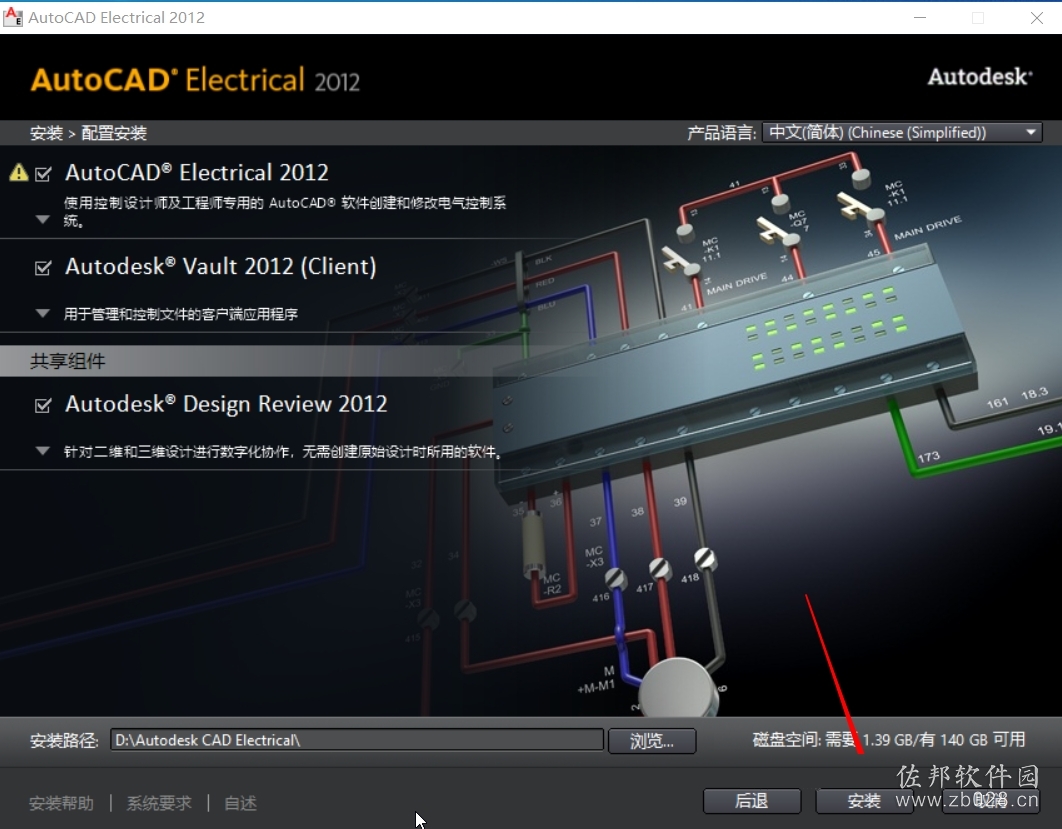Expand AutoCAD Electrical 2012 configuration arrow
This screenshot has height=829, width=1062.
coord(43,219)
